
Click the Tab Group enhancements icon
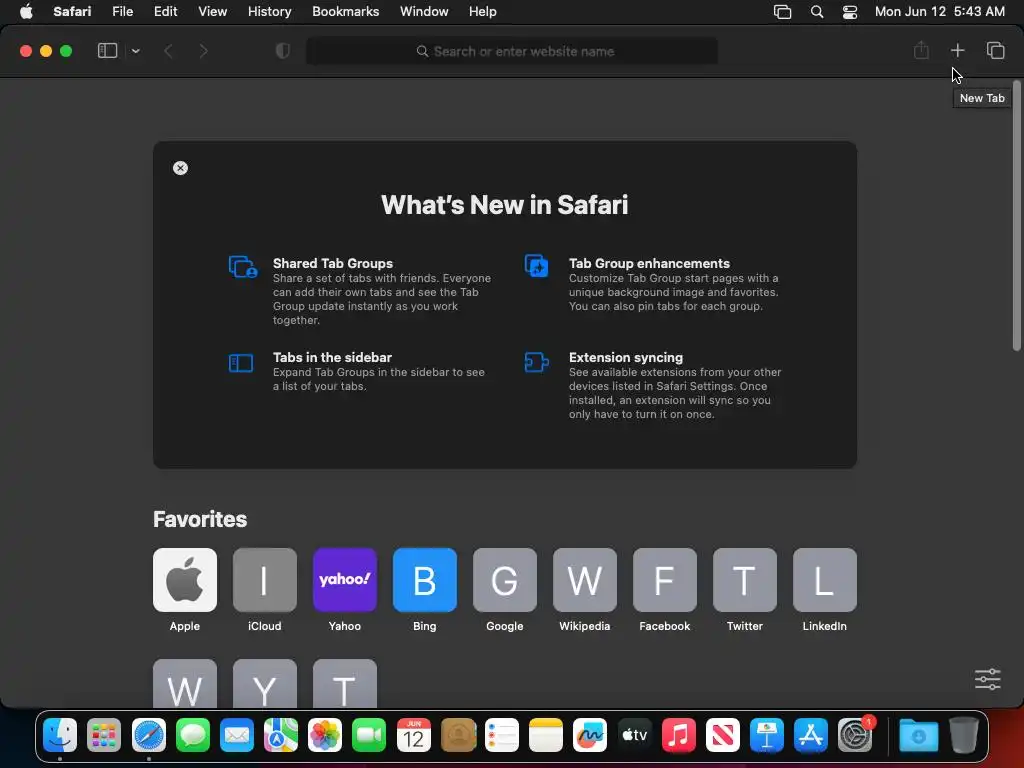pyautogui.click(x=537, y=266)
